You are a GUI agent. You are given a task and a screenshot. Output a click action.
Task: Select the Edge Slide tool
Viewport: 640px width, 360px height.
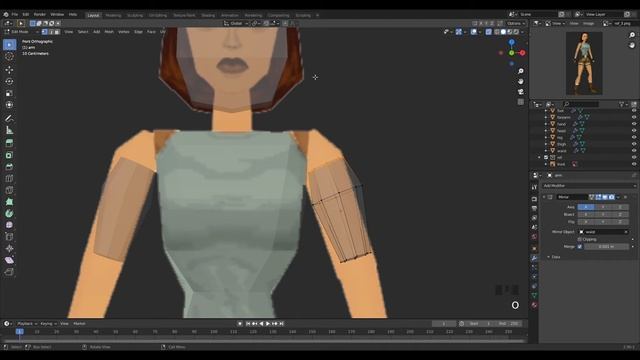point(9,237)
